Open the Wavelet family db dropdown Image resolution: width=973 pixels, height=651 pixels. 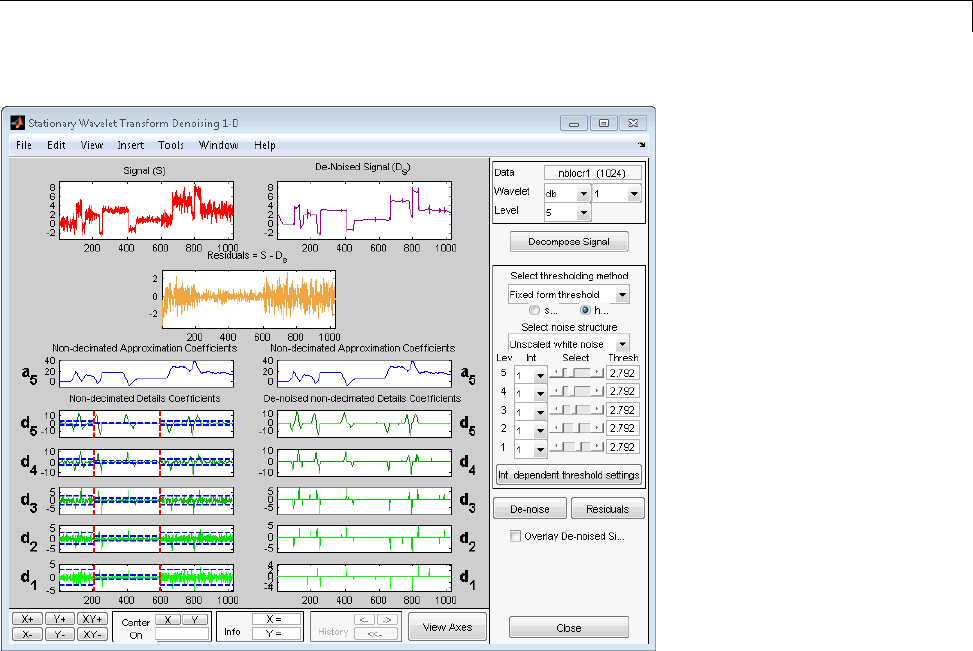tap(566, 193)
